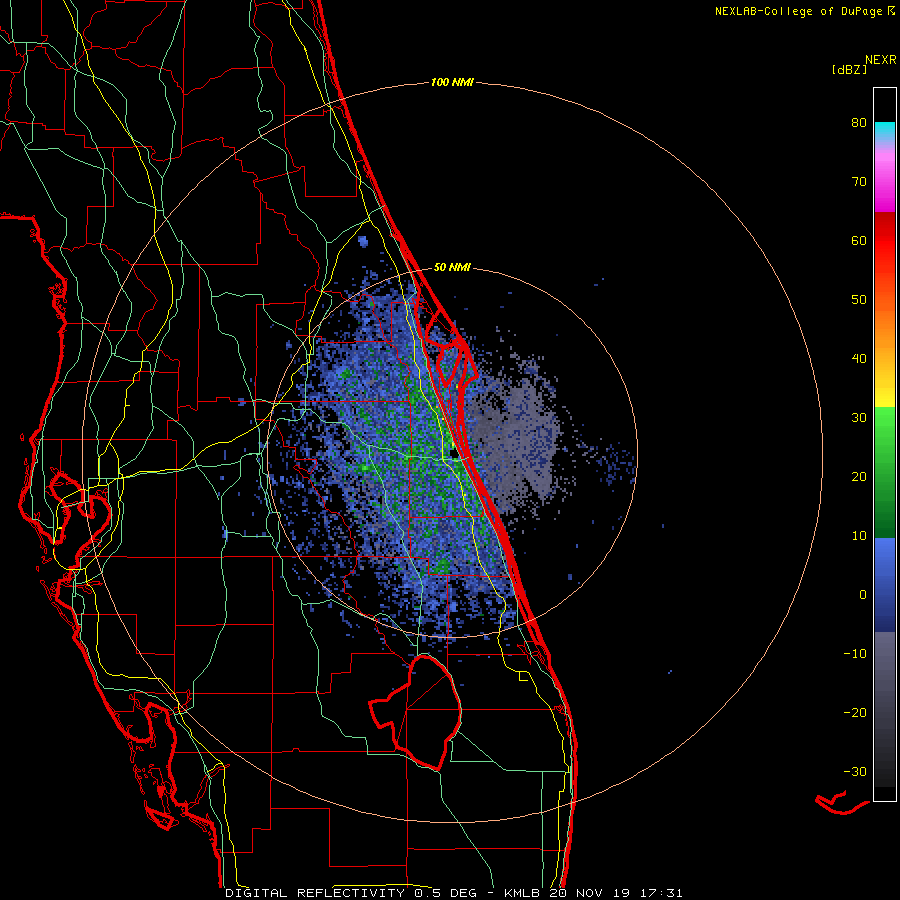This screenshot has height=900, width=900.
Task: Click the 50 value on the dBZ scale
Action: [859, 300]
